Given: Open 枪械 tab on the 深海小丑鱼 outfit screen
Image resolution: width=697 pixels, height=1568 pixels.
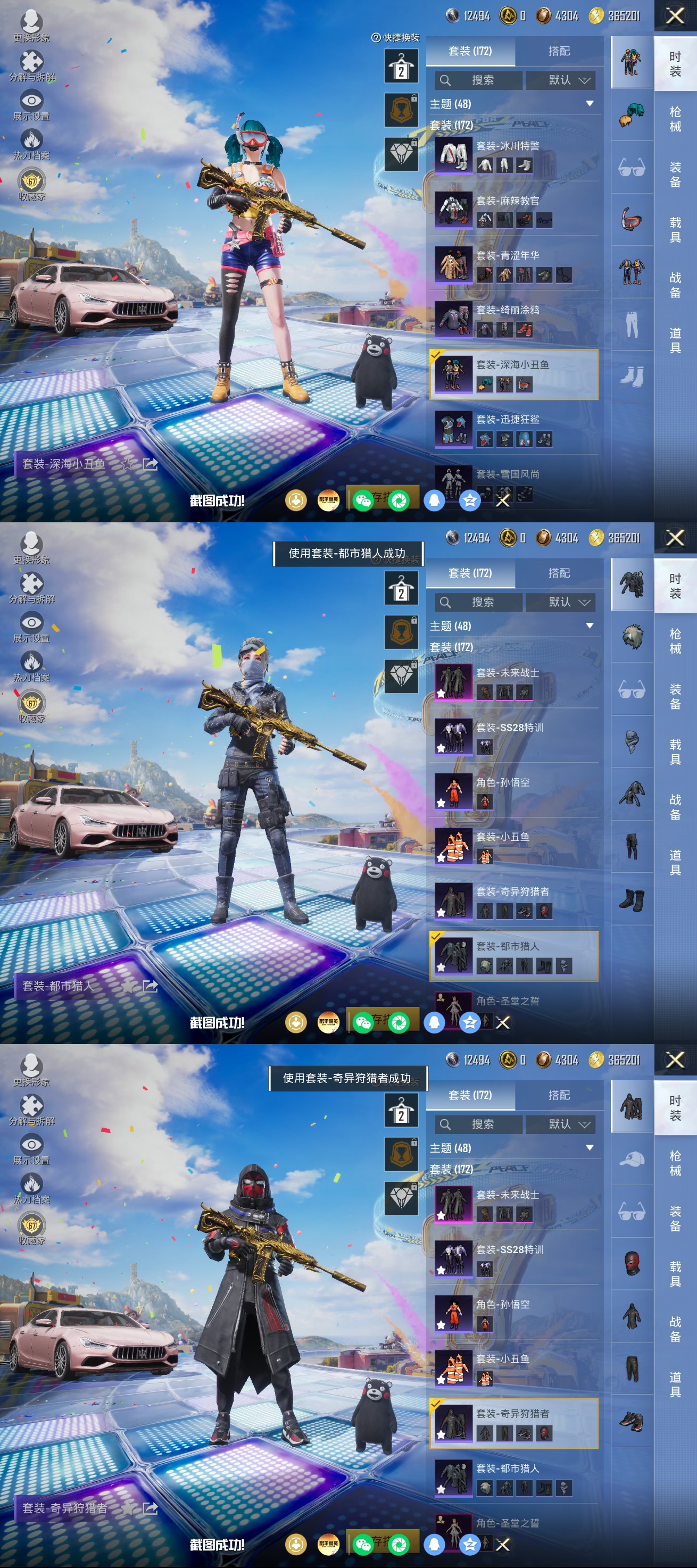Looking at the screenshot, I should (676, 119).
